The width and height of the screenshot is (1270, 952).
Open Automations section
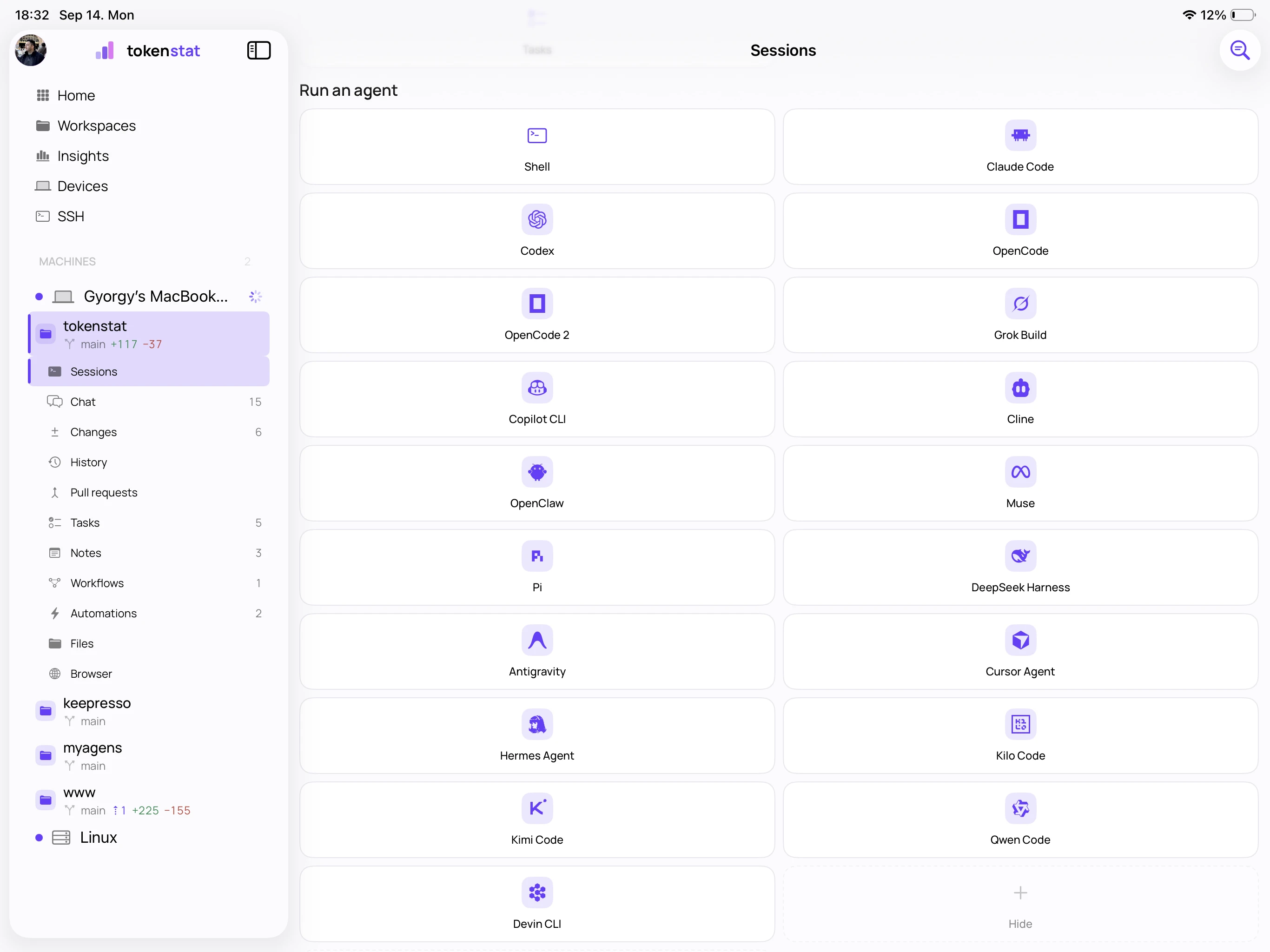click(149, 613)
